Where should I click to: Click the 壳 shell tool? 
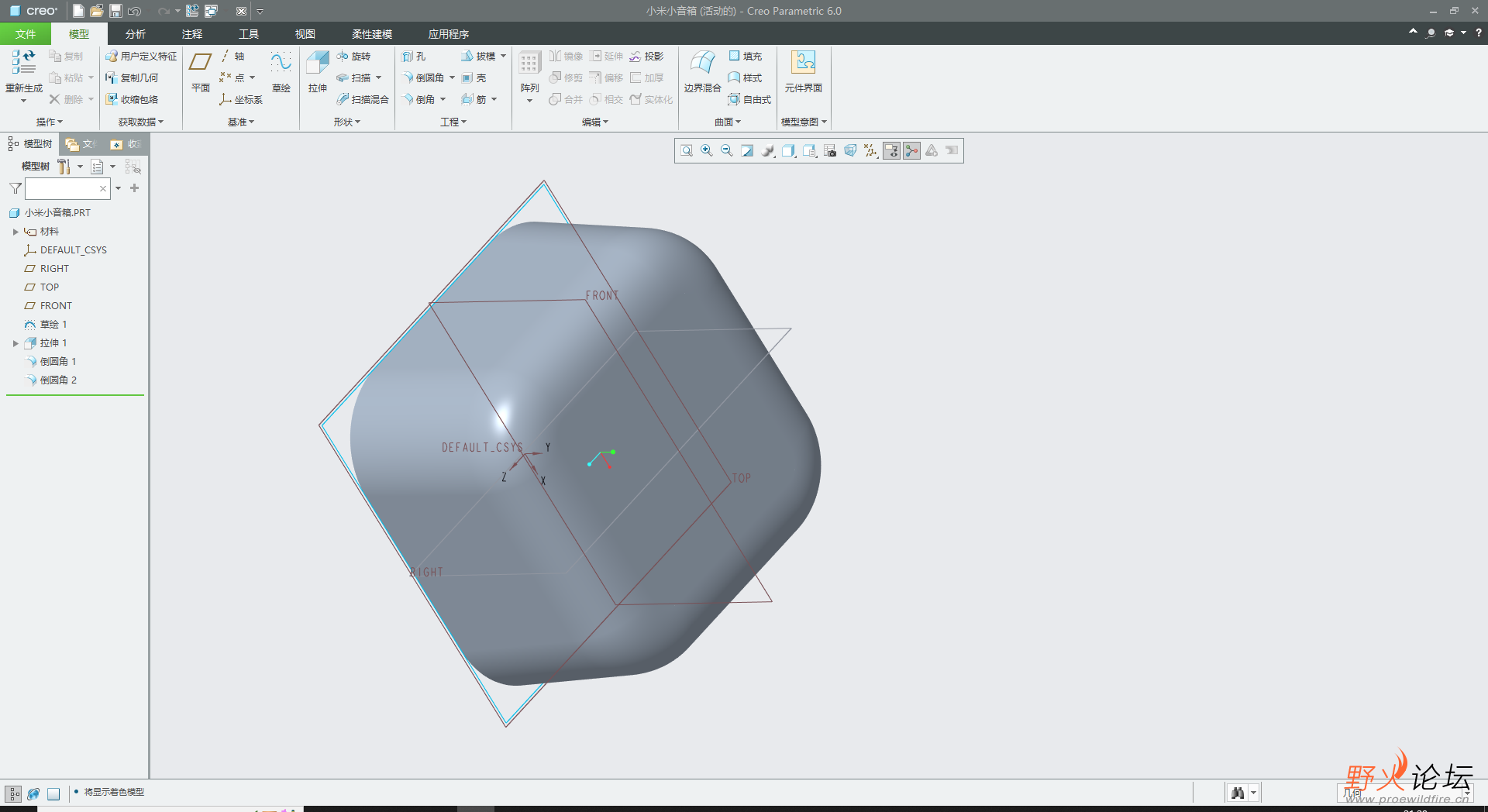(x=474, y=78)
